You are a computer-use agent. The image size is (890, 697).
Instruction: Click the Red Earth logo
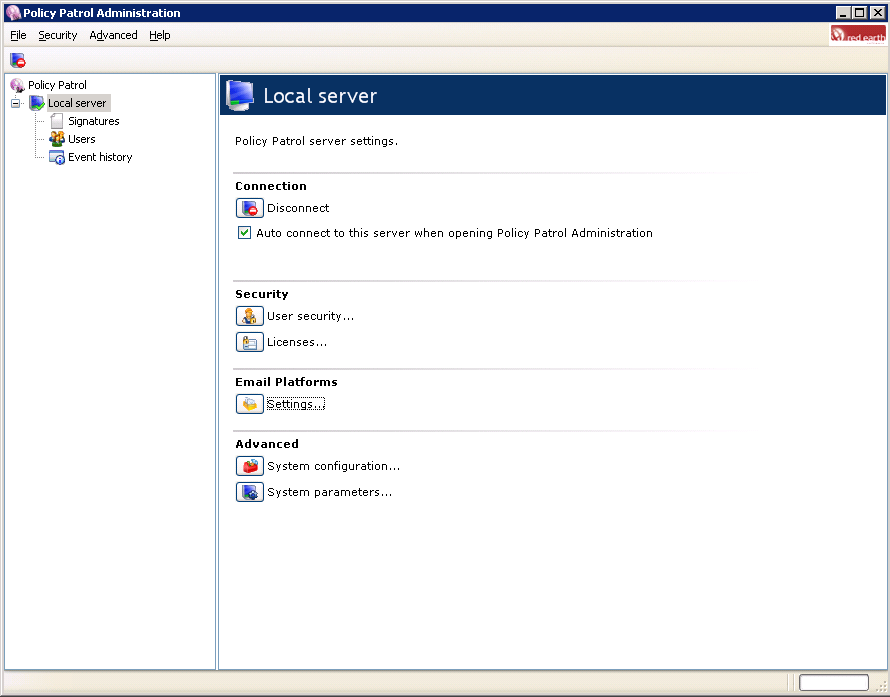[x=858, y=35]
